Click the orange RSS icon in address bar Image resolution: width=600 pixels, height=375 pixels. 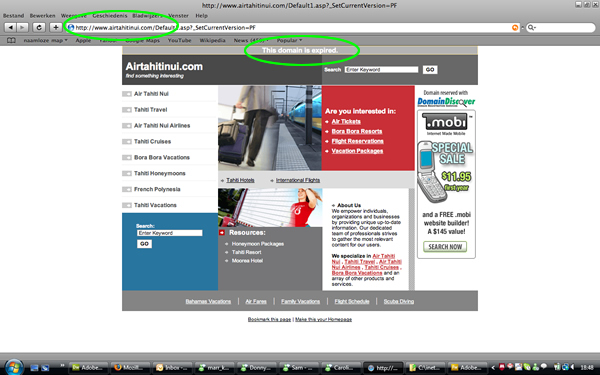(x=515, y=28)
